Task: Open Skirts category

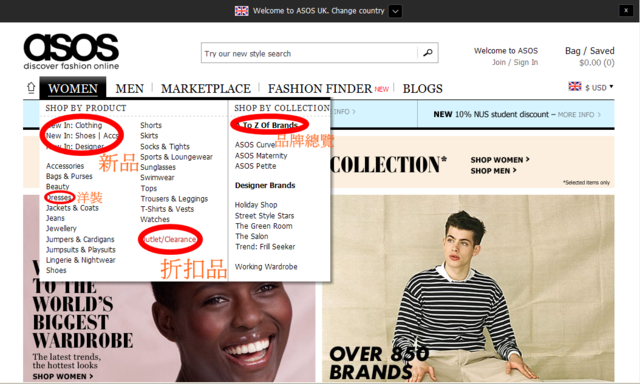Action: (149, 135)
